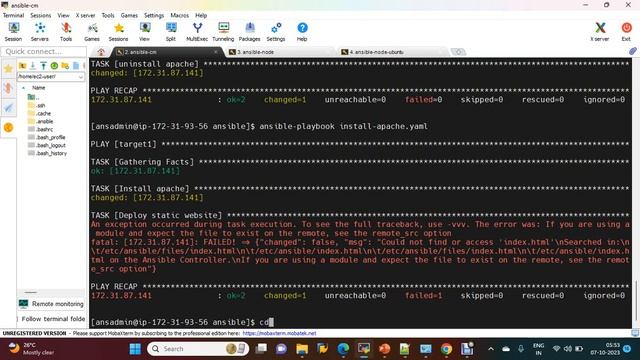Screen dimensions: 640x360
Task: Open Microsoft Edge from the taskbar
Action: coord(343,349)
